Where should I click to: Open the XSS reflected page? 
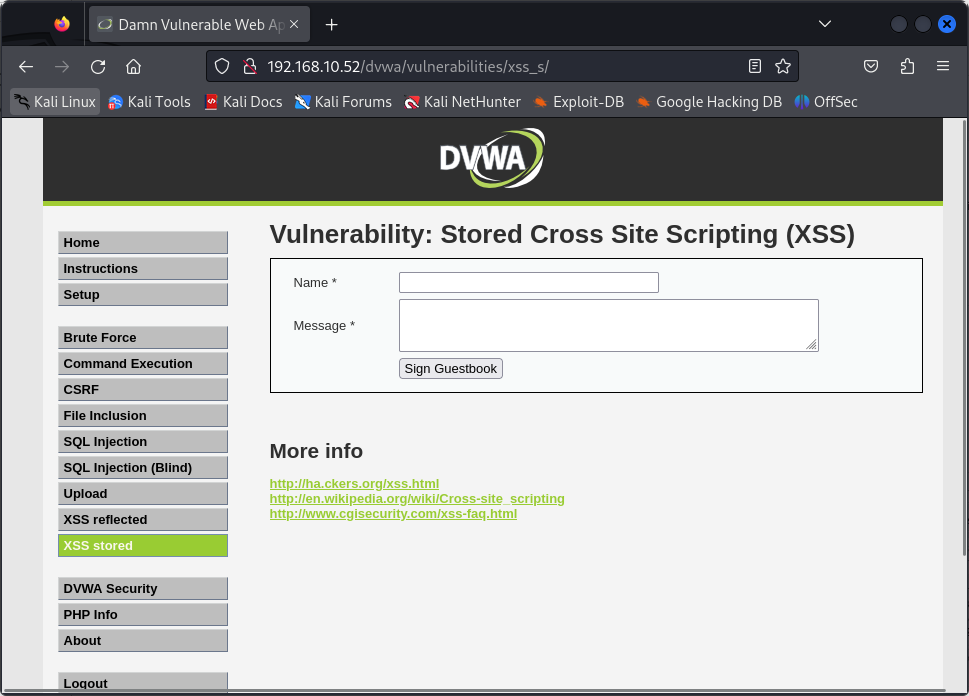[x=143, y=519]
